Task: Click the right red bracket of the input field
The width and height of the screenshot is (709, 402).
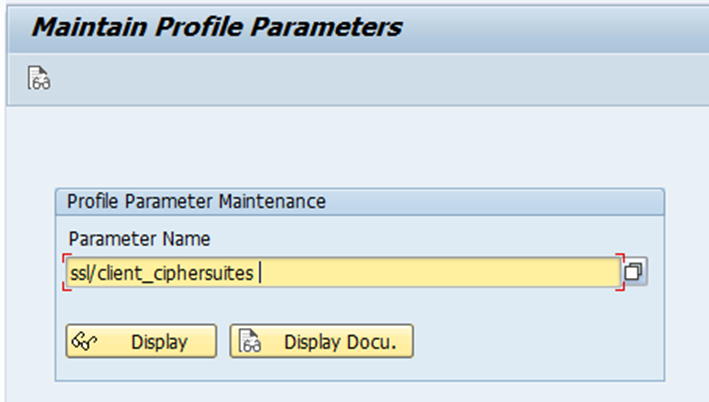Action: pos(621,272)
